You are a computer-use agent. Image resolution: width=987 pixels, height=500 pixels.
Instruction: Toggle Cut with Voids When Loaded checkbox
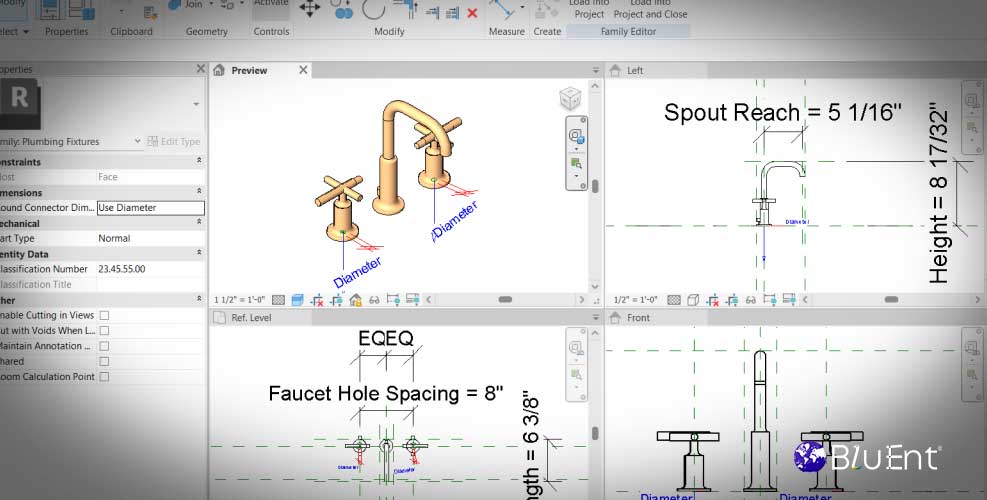104,331
